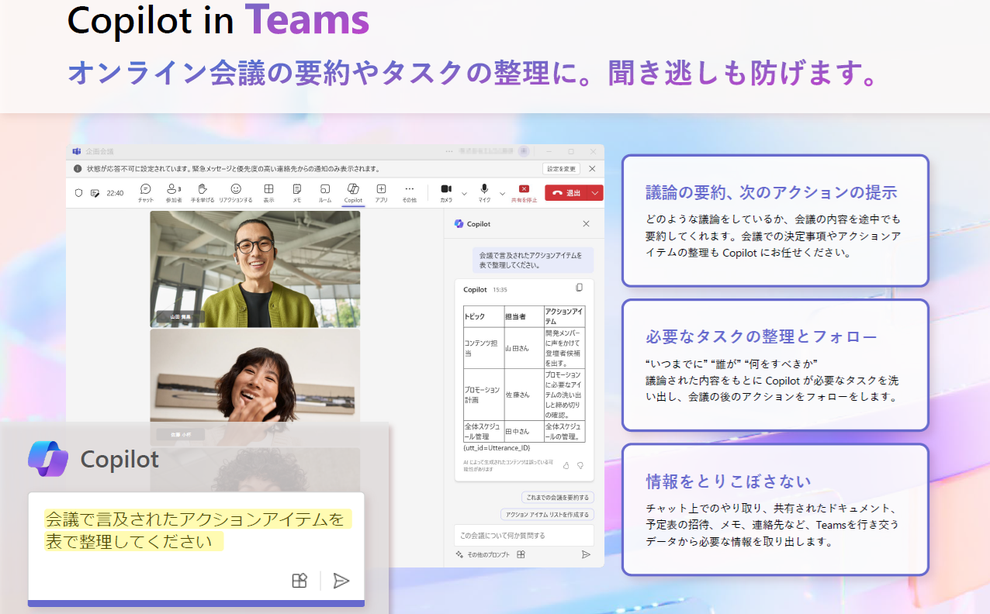Image resolution: width=990 pixels, height=614 pixels.
Task: Give thumbs up to Copilot response
Action: click(566, 465)
